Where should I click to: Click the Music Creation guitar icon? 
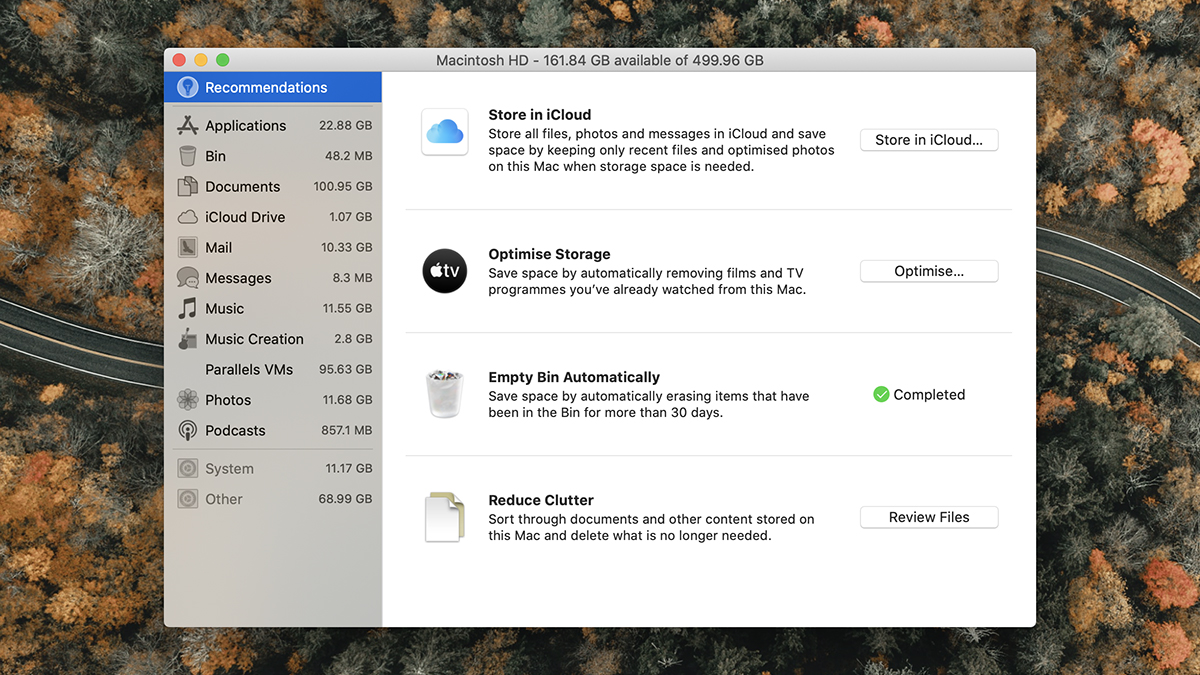pos(187,339)
